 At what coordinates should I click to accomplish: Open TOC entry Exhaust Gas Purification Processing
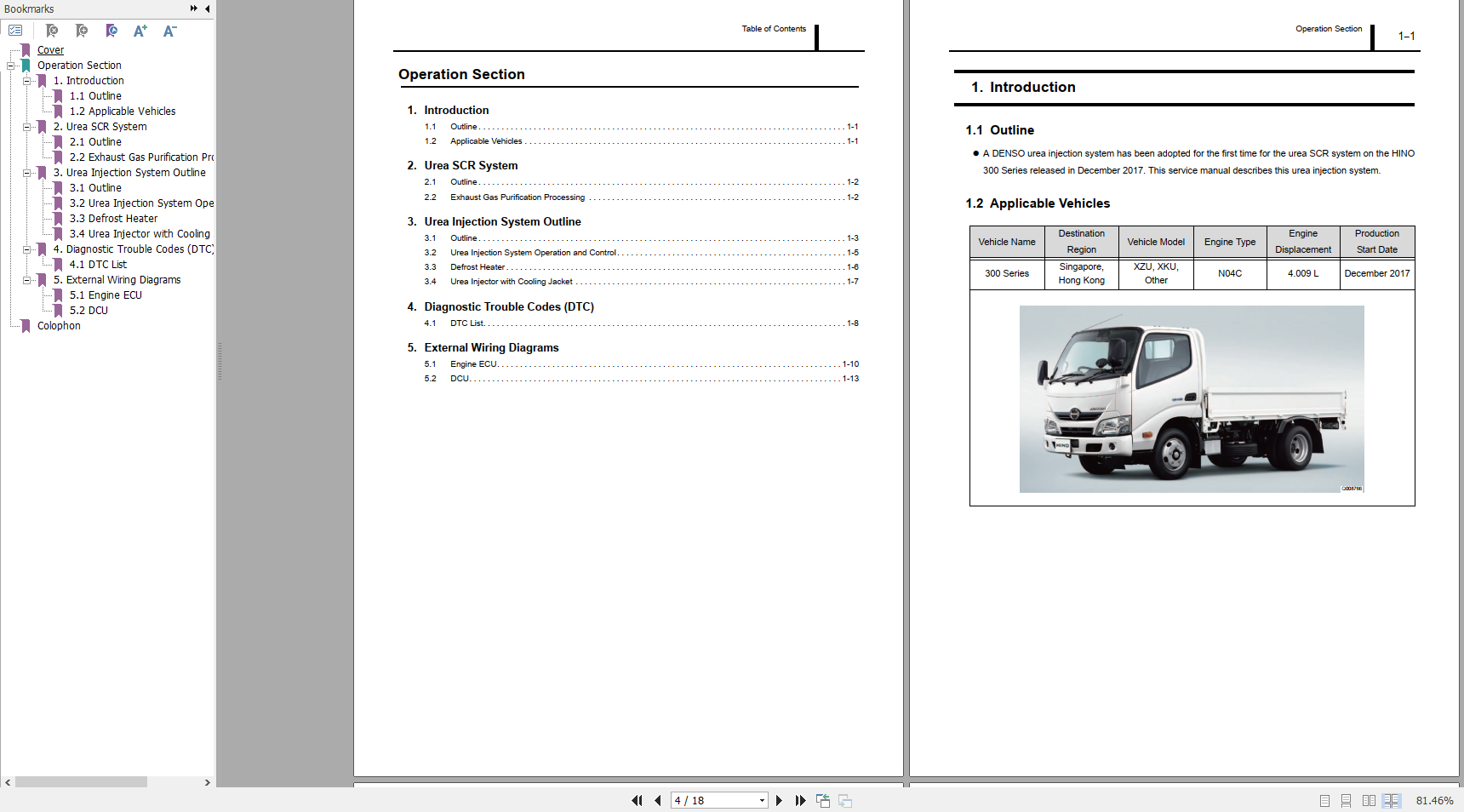coord(641,197)
